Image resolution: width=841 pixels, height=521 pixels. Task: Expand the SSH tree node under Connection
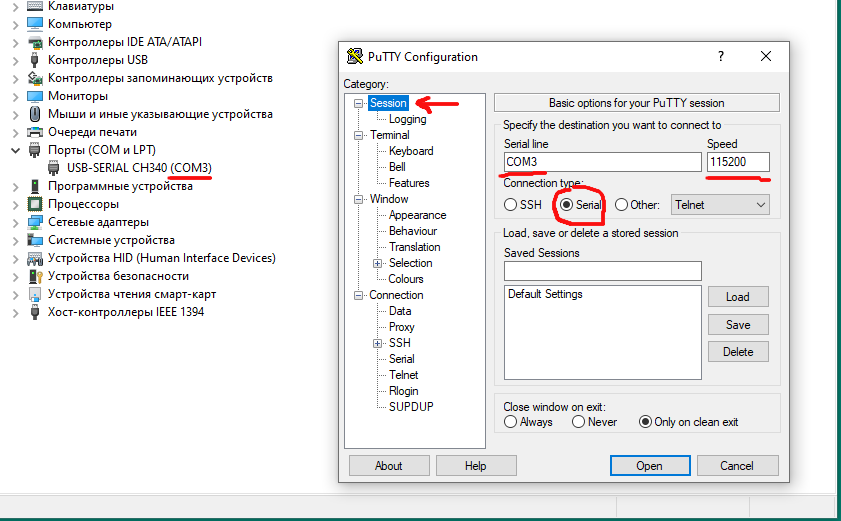(378, 343)
